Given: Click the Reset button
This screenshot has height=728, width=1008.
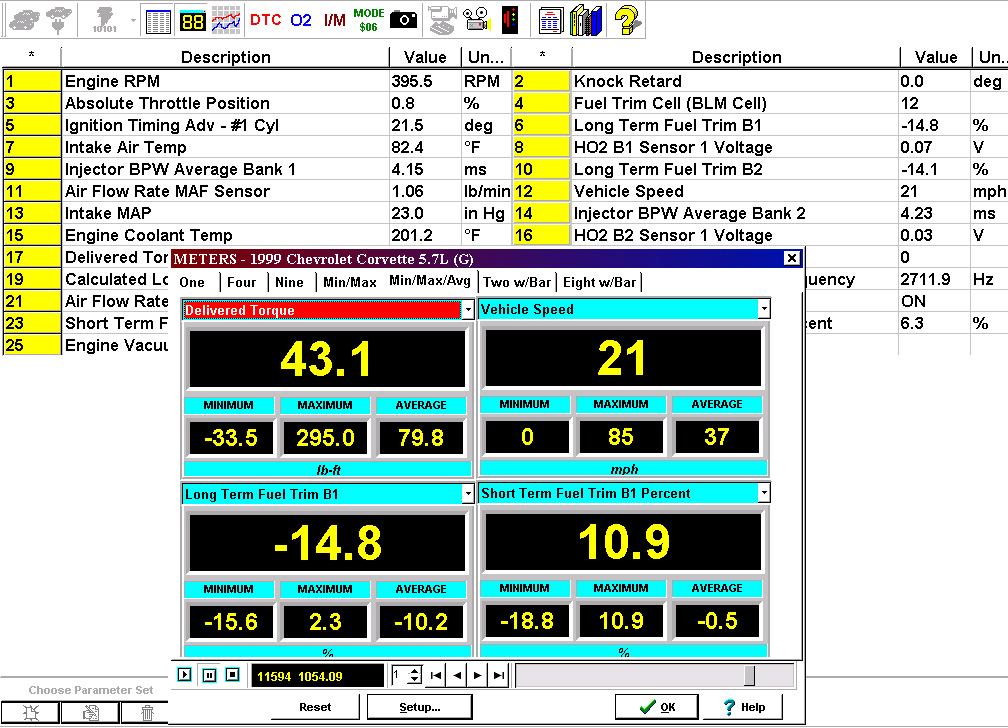Looking at the screenshot, I should coord(315,707).
